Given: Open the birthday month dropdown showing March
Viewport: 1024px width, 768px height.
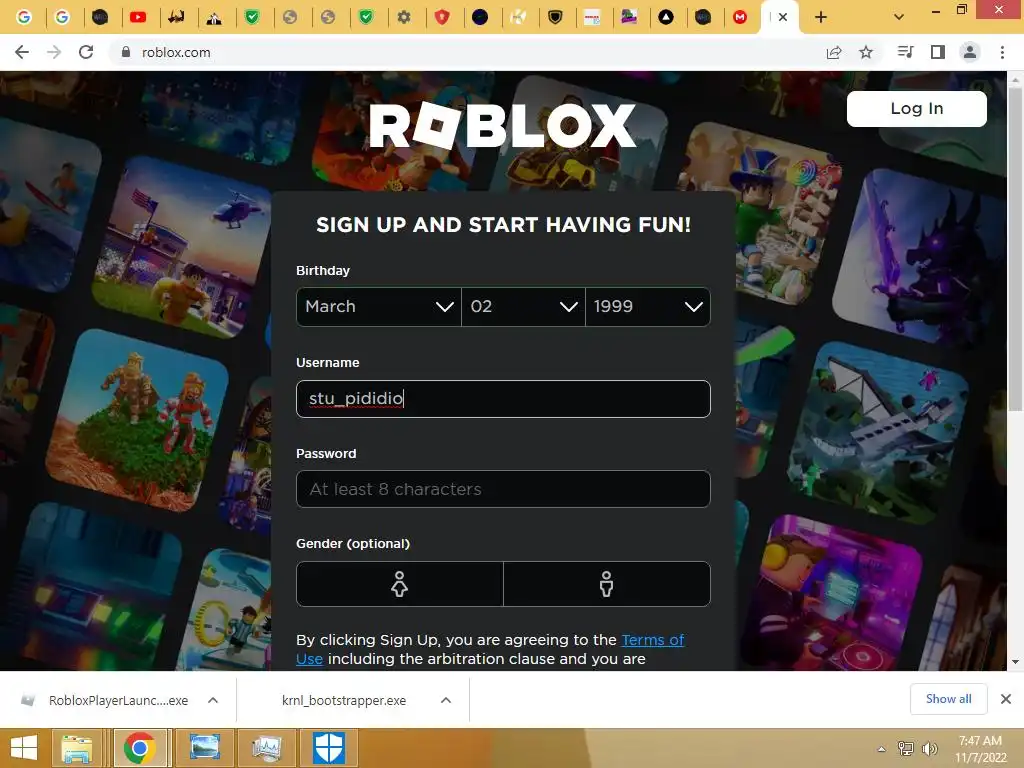Looking at the screenshot, I should coord(379,306).
